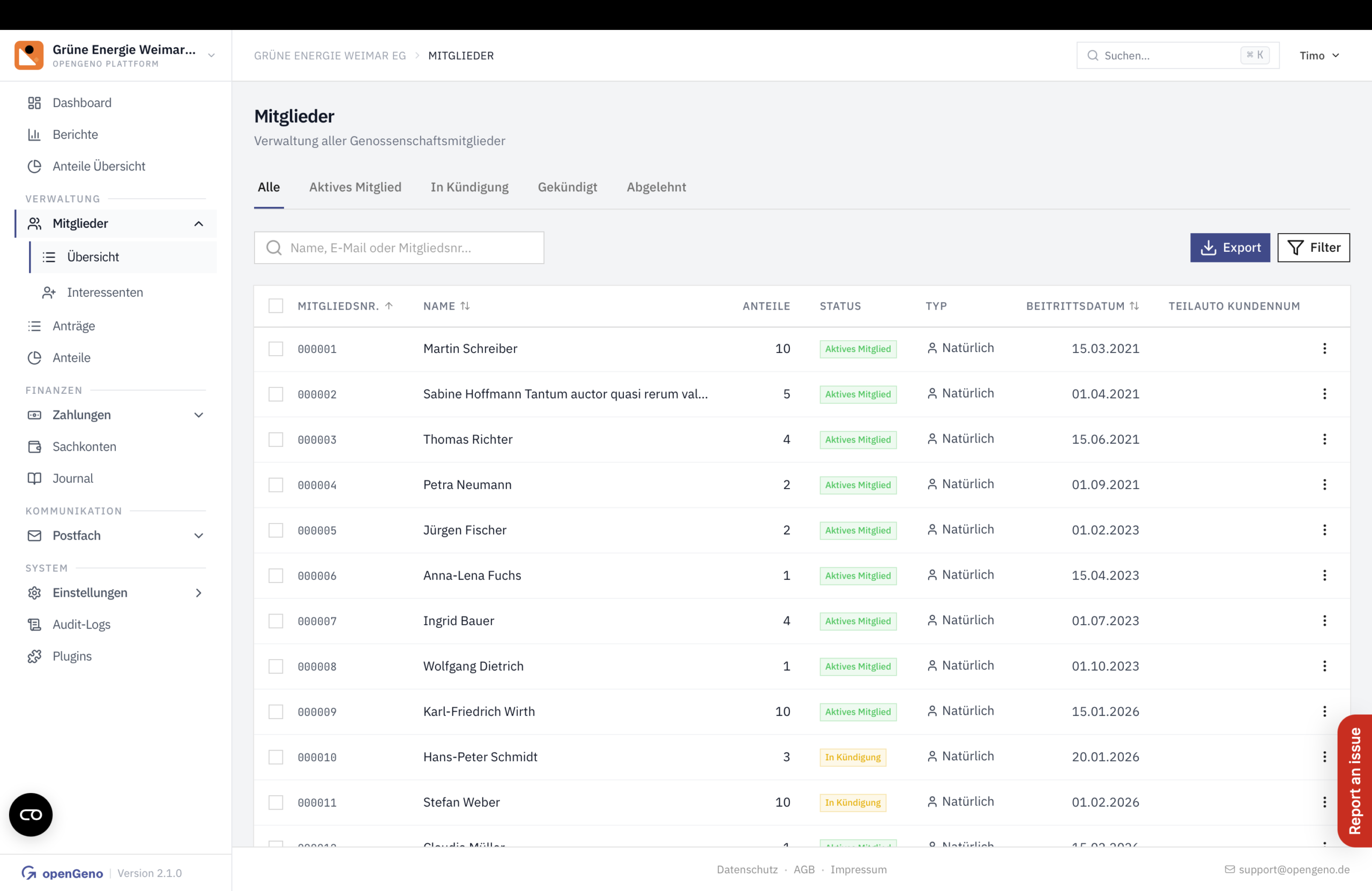Open Sachkonten wallet icon
This screenshot has height=891, width=1372.
coord(35,447)
